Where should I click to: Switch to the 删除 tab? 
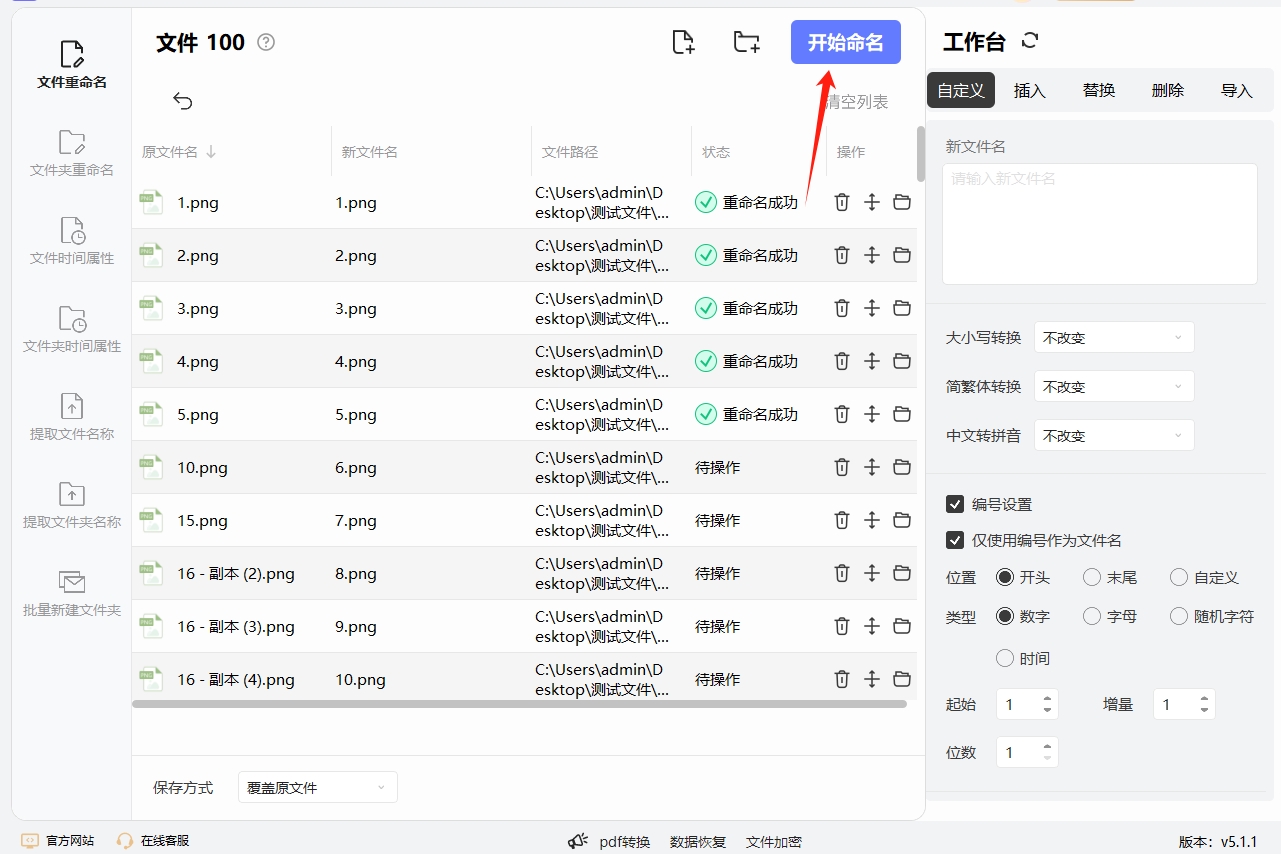tap(1168, 90)
